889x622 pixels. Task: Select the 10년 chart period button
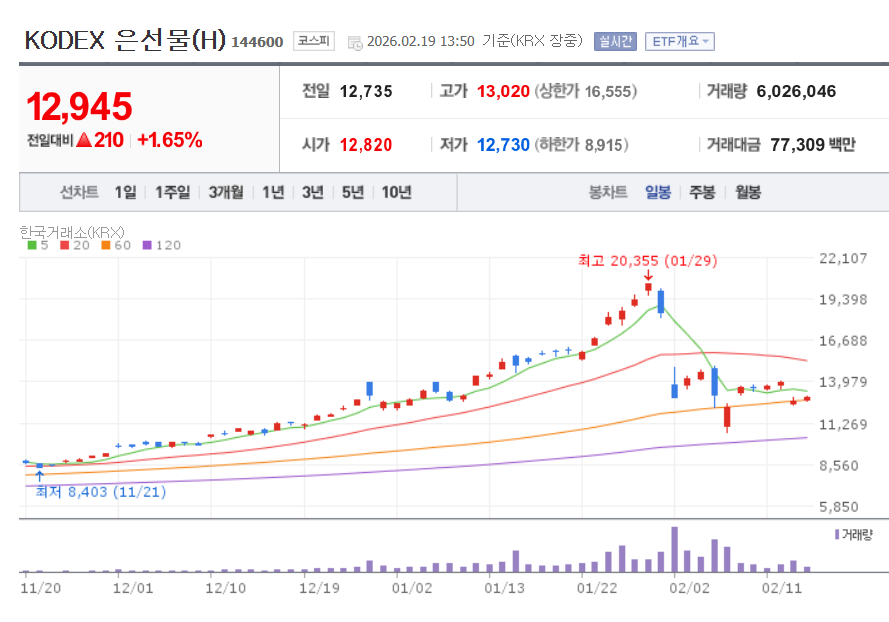(394, 192)
